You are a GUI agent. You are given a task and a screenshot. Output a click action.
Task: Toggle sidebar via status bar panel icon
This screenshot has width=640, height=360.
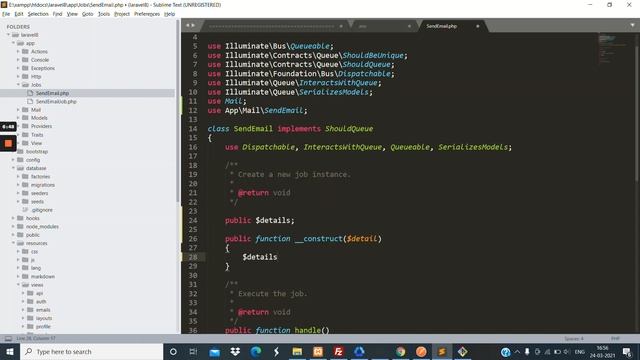point(8,338)
